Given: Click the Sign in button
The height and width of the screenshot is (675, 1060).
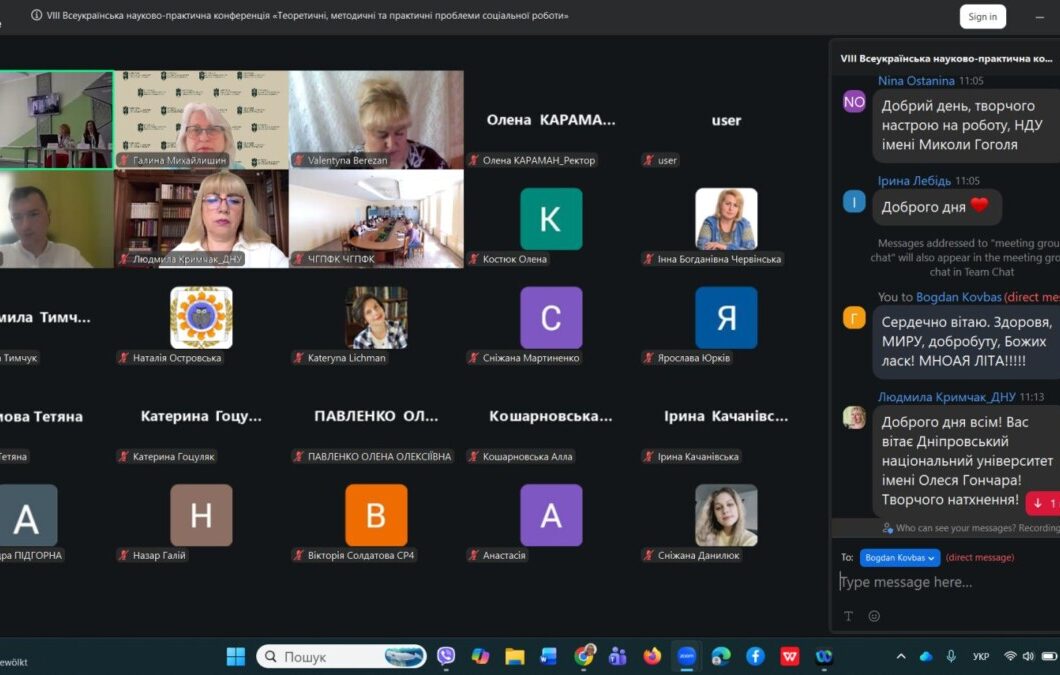Looking at the screenshot, I should [982, 17].
